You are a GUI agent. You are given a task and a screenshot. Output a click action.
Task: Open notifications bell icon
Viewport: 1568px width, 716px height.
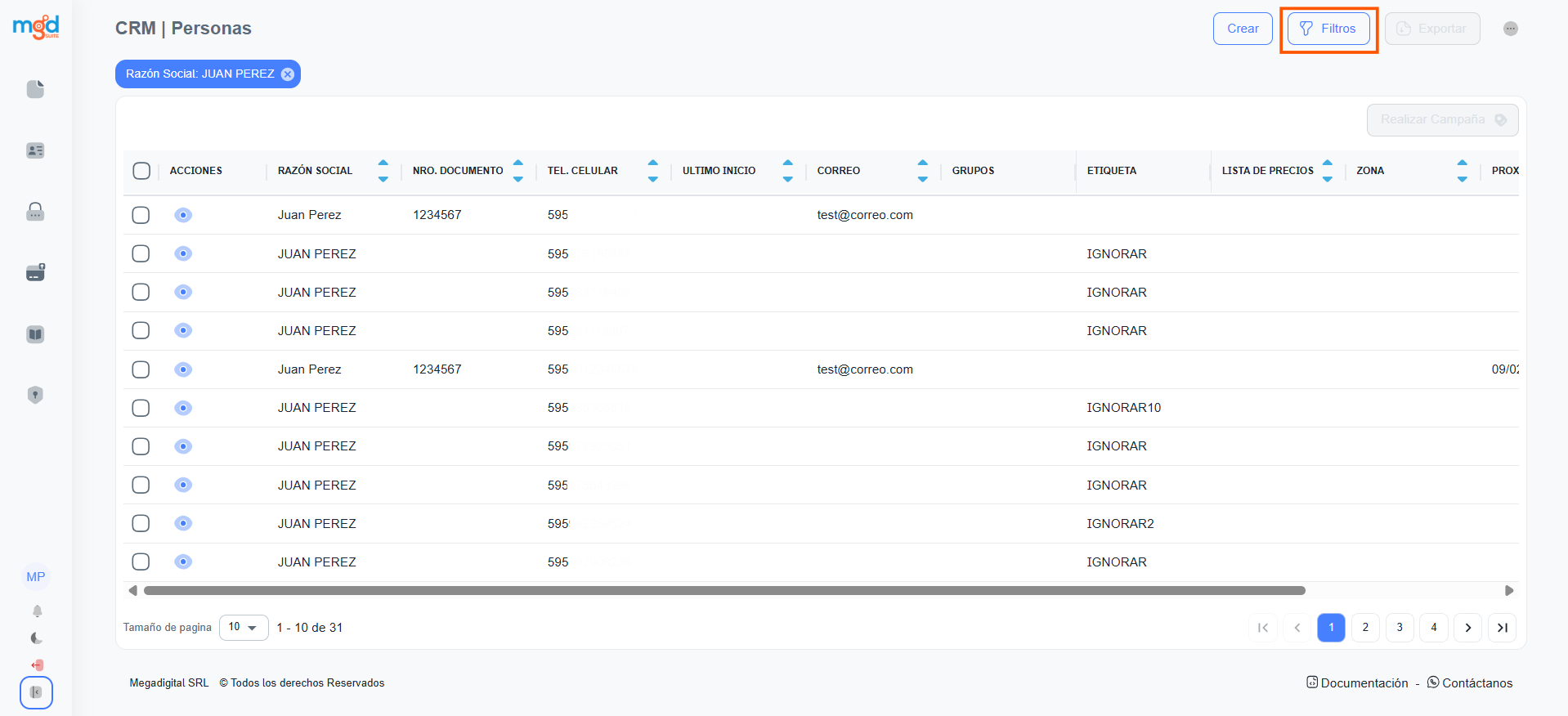[37, 611]
